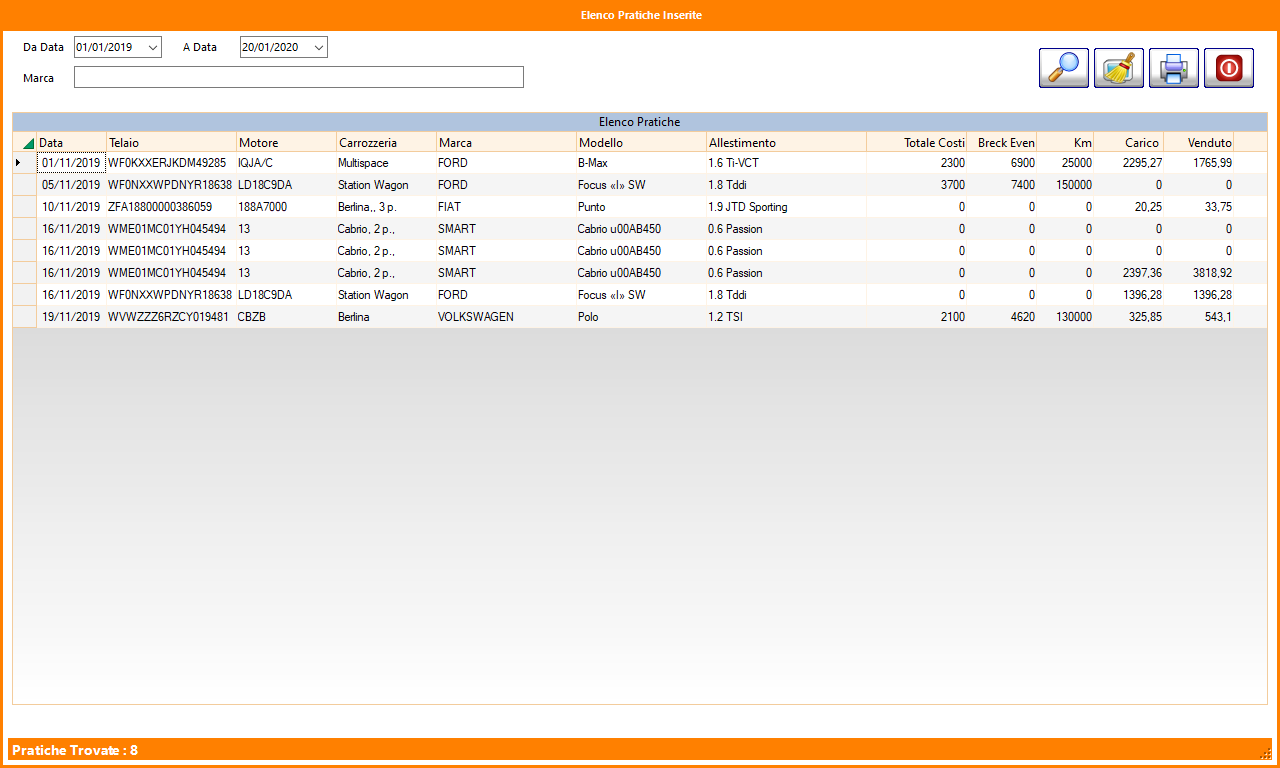Click the printer button
The image size is (1280, 768).
(1174, 68)
